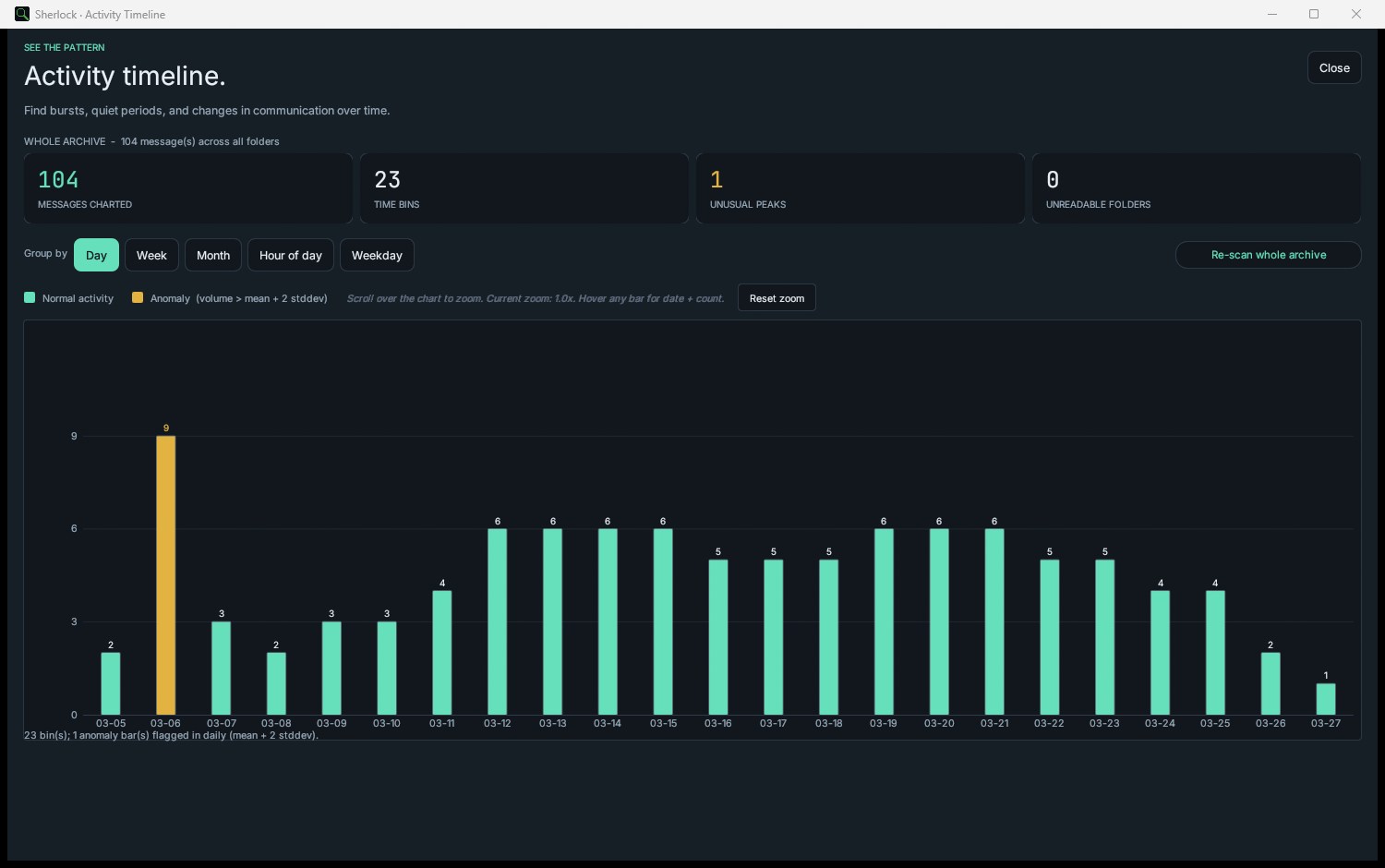This screenshot has width=1385, height=868.
Task: Select the 03-15 bar
Action: click(663, 621)
